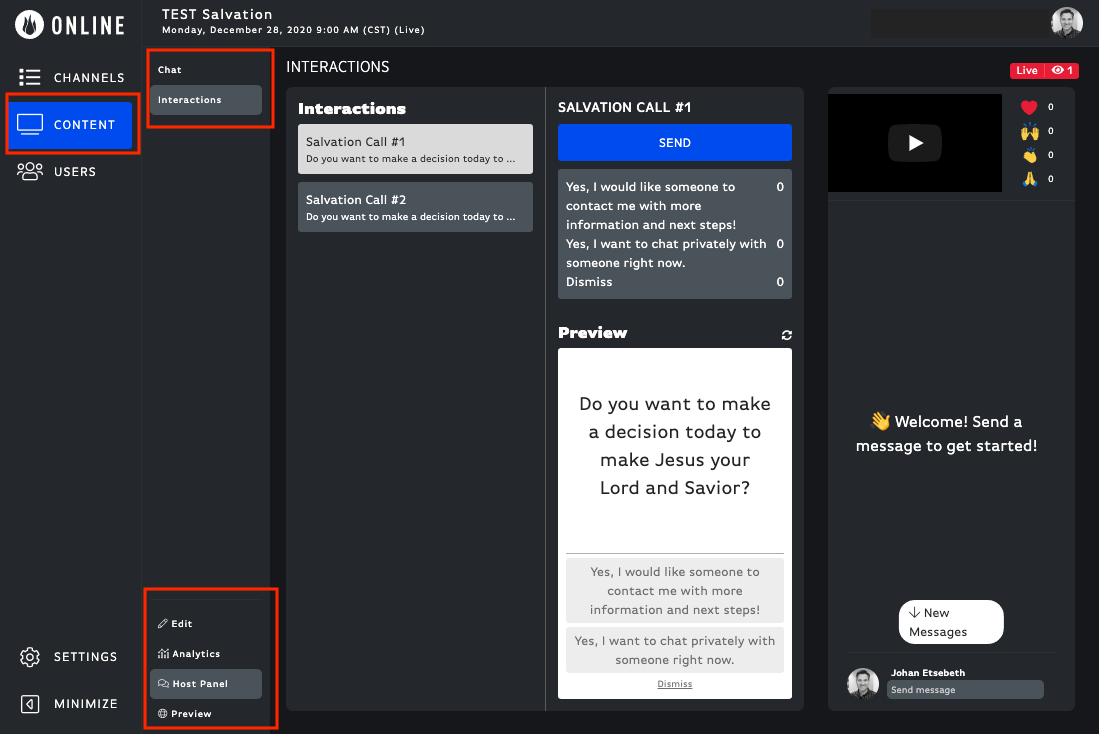Click the 'chat privately' results row
Viewport: 1099px width, 734px height.
tap(674, 253)
